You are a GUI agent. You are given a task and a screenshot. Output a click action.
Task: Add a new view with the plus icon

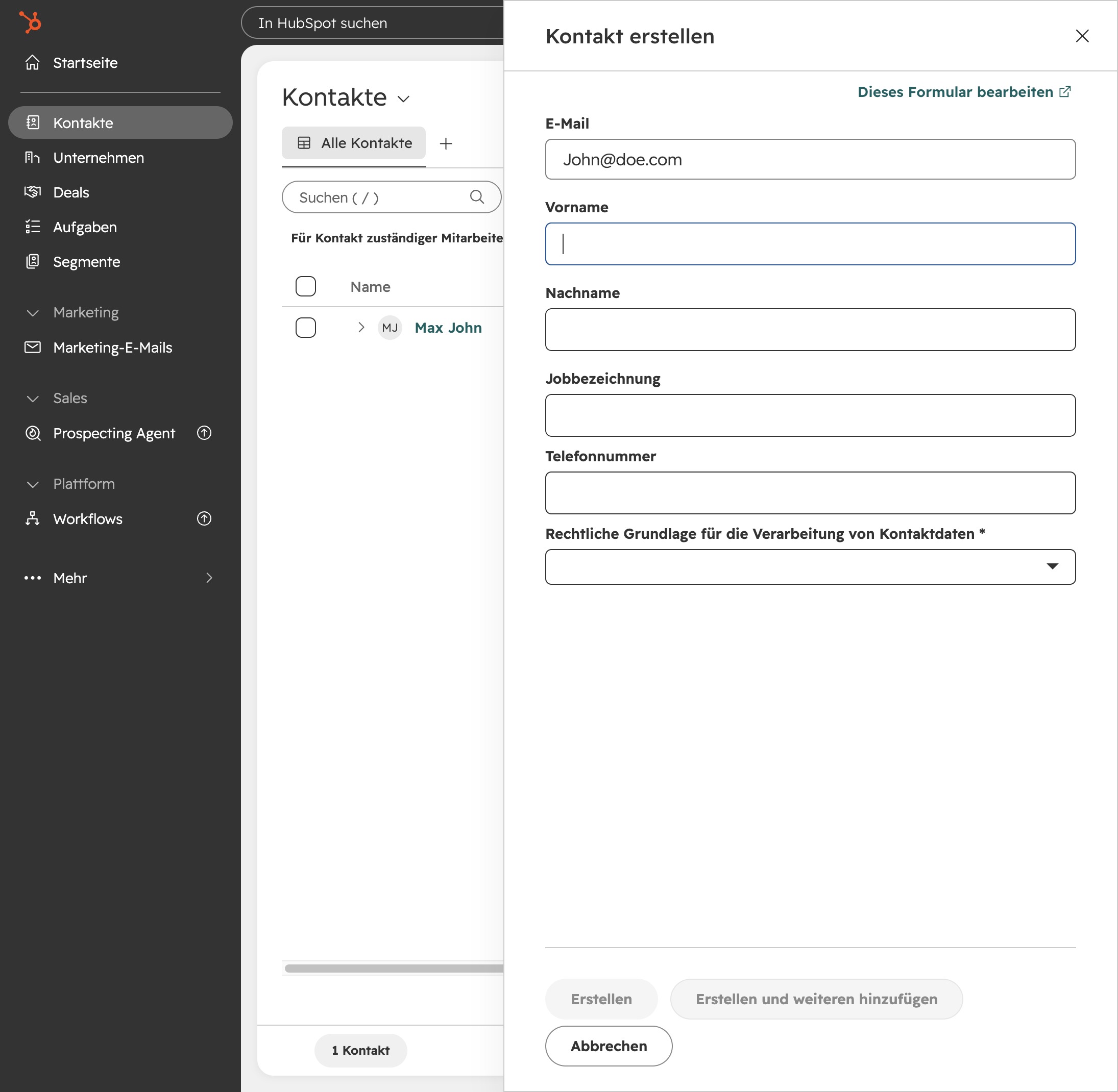coord(446,143)
